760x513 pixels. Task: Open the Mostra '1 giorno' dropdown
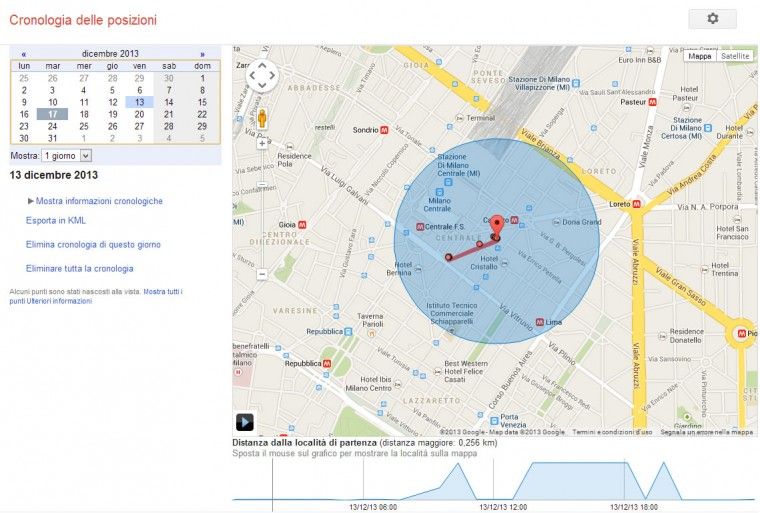click(x=67, y=156)
